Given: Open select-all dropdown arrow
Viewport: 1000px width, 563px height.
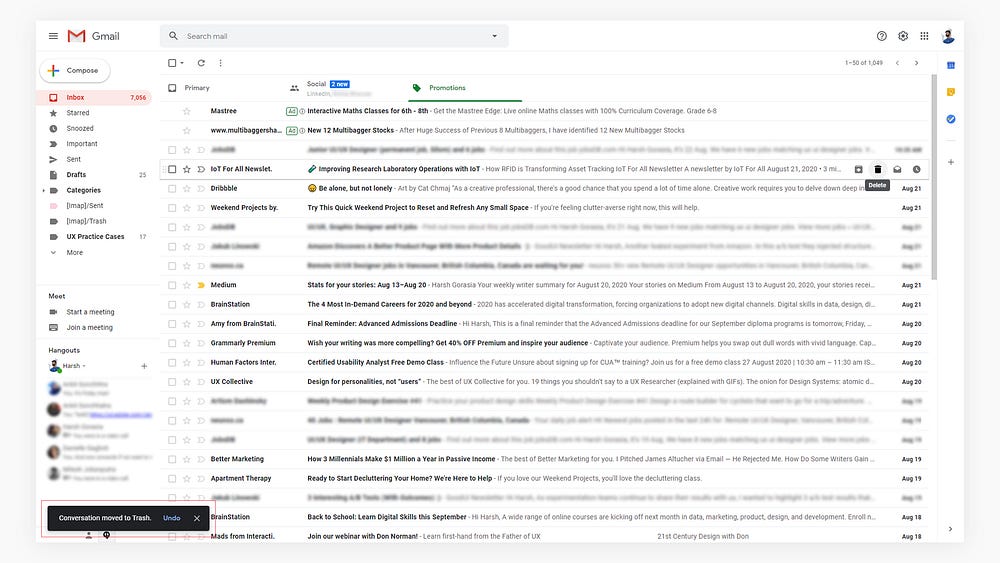Looking at the screenshot, I should [182, 63].
